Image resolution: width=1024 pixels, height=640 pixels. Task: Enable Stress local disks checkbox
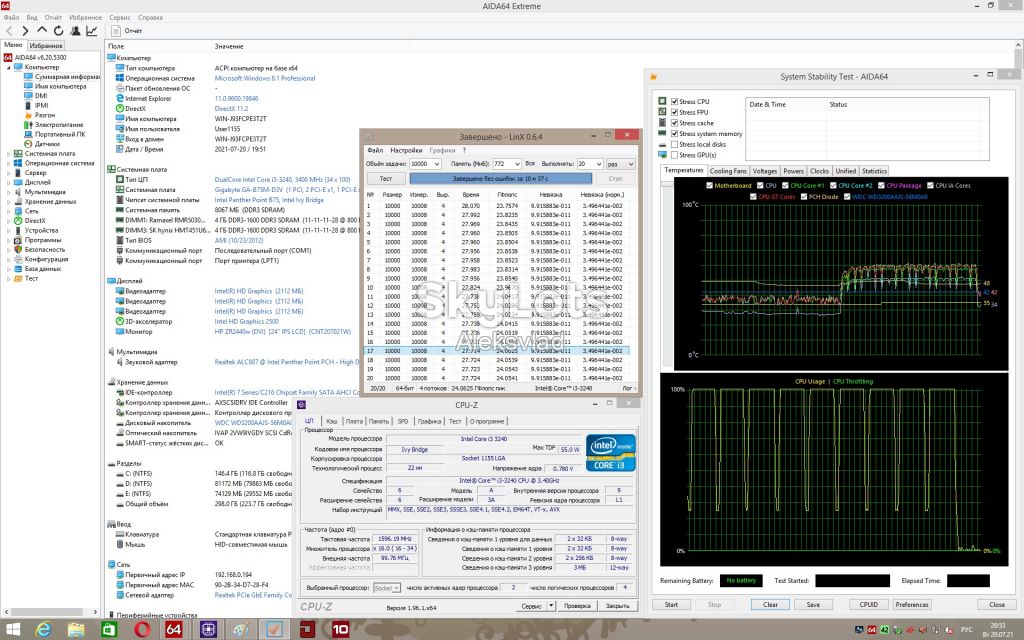[675, 144]
